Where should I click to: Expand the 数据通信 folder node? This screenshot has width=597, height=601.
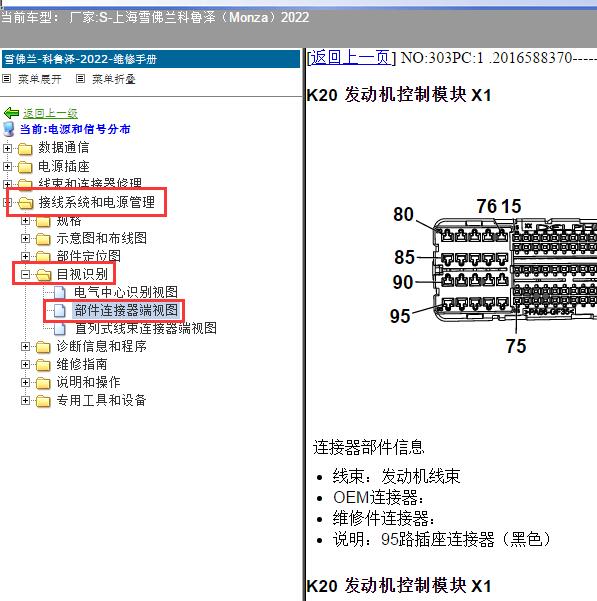click(x=7, y=148)
